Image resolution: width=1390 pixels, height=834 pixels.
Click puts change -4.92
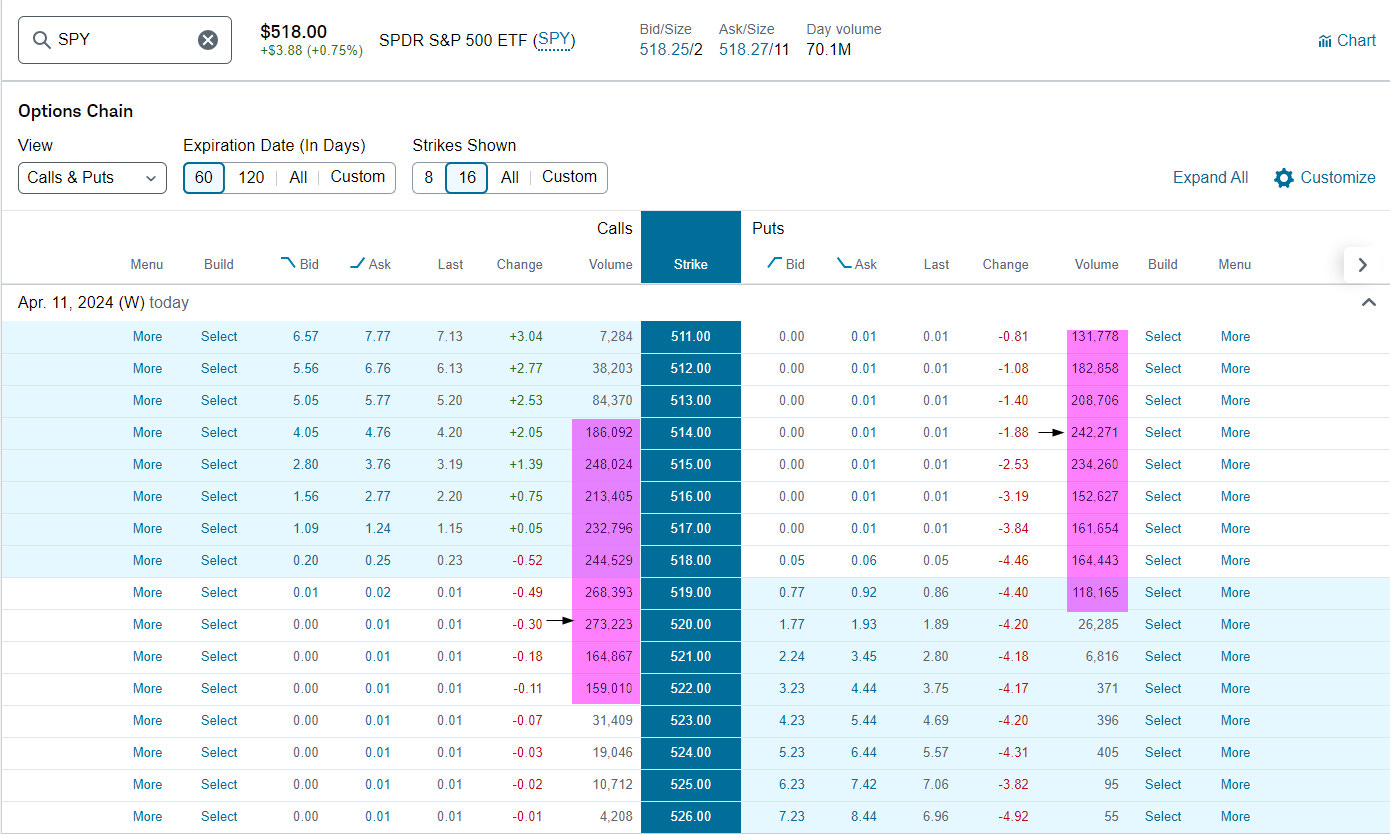(1012, 817)
